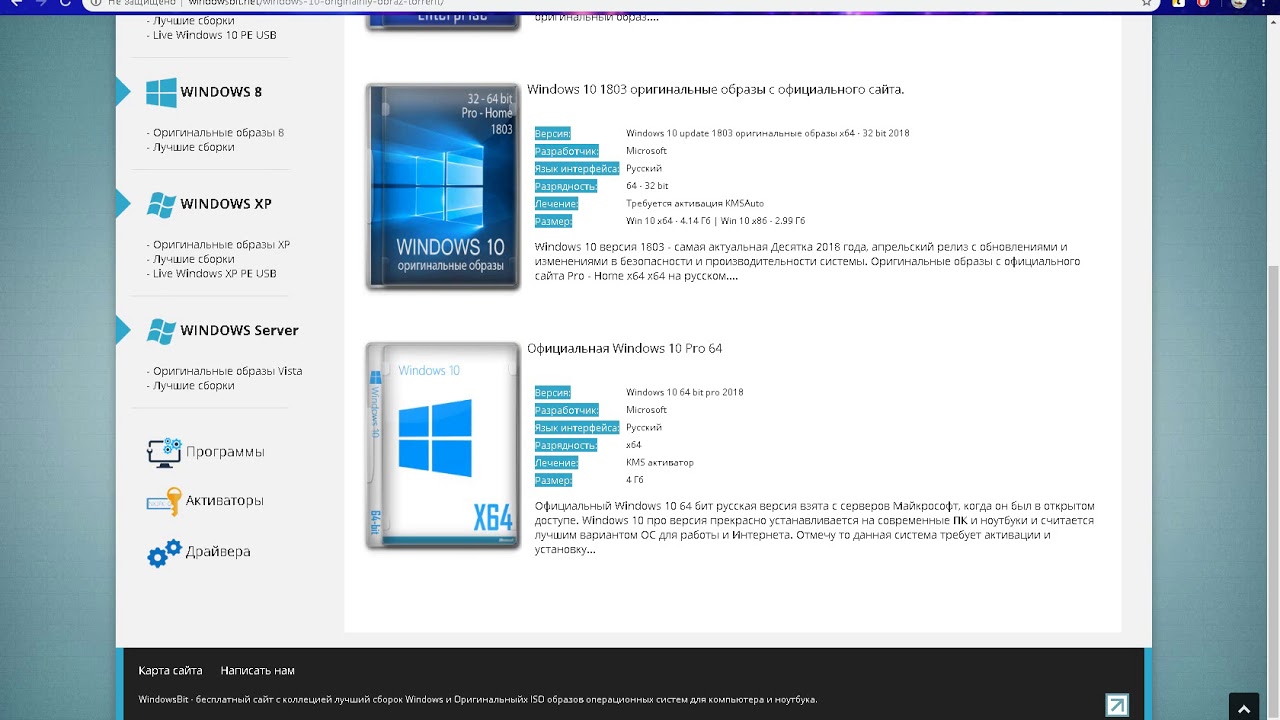Click 'Windows 10 64 bit pro 2018' text

coord(684,393)
